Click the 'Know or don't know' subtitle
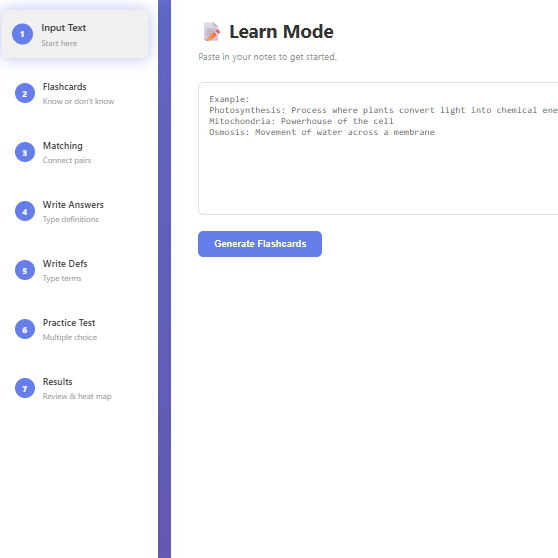The width and height of the screenshot is (558, 558). (78, 101)
